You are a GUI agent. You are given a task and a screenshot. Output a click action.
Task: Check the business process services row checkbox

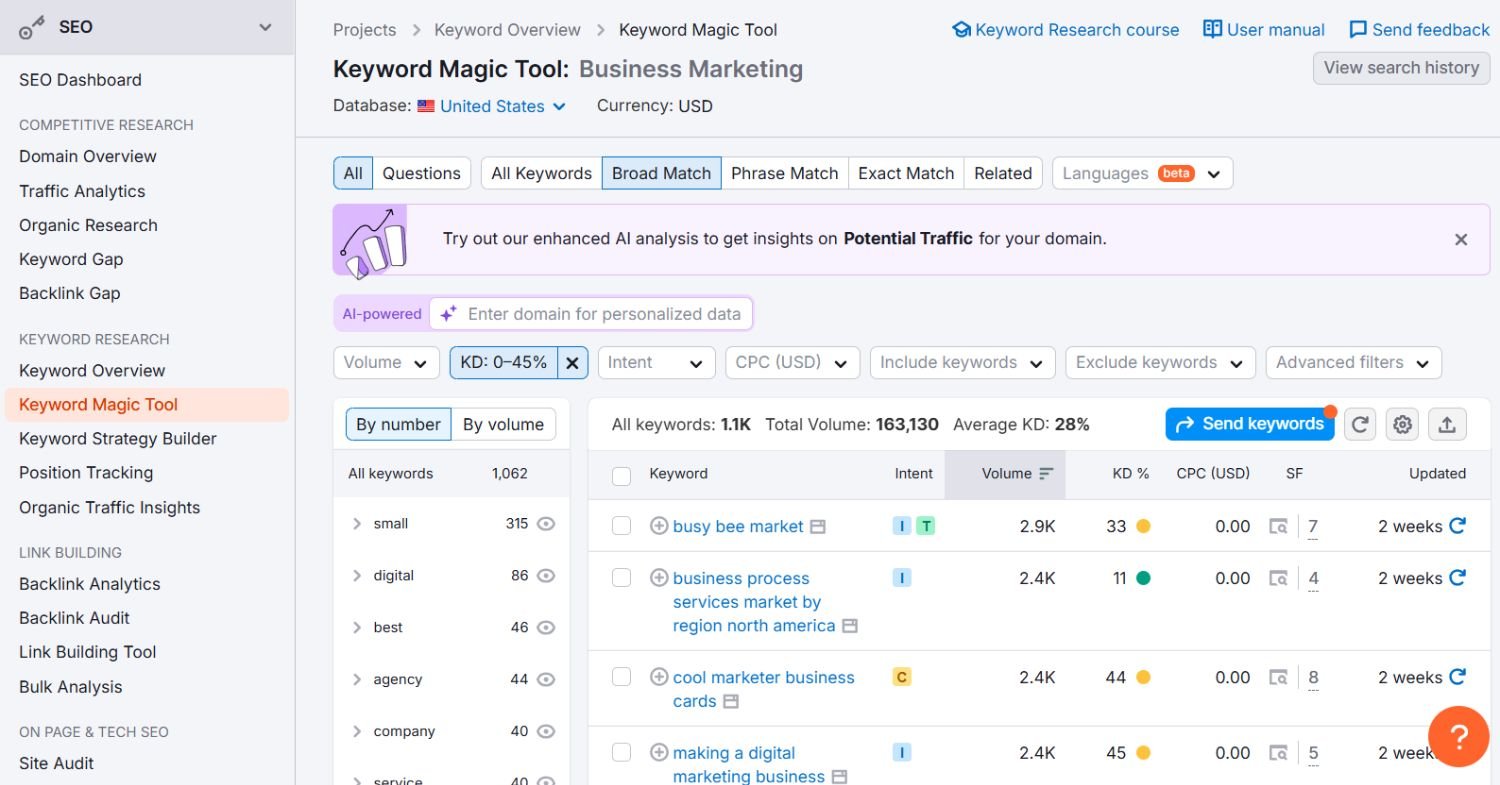pos(621,578)
